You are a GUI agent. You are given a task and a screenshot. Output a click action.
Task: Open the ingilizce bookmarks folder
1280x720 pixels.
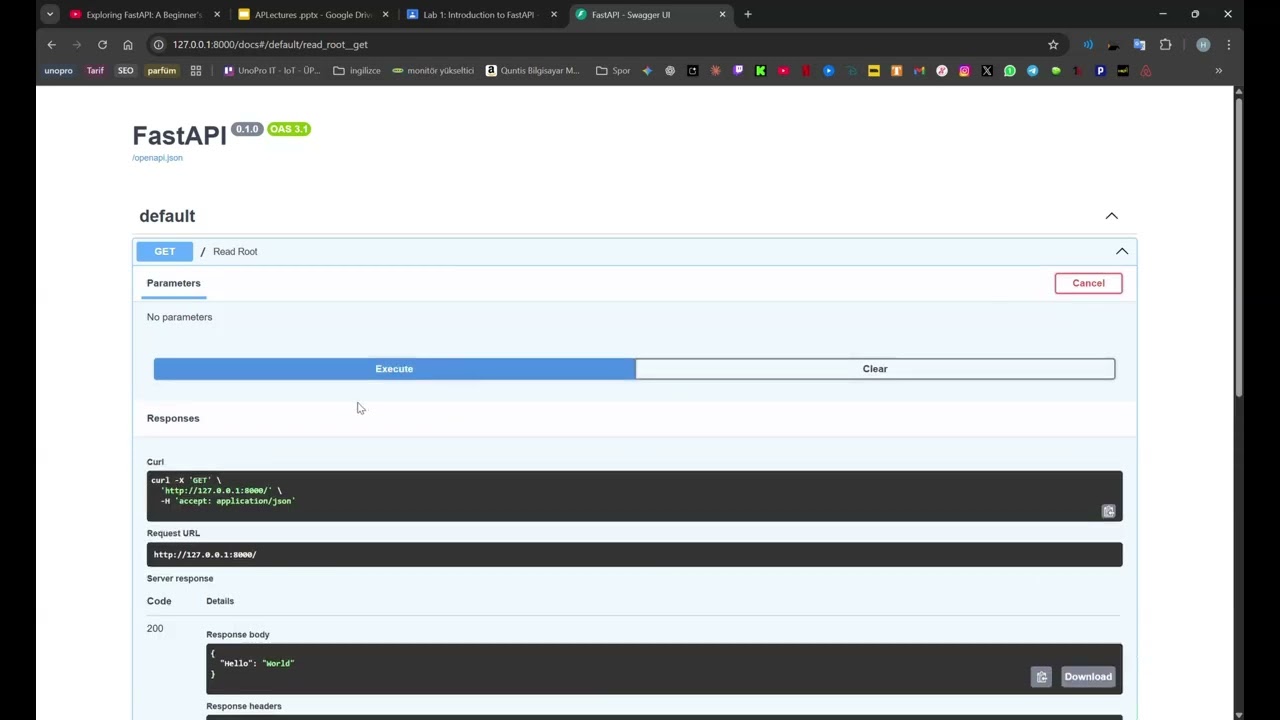click(357, 71)
